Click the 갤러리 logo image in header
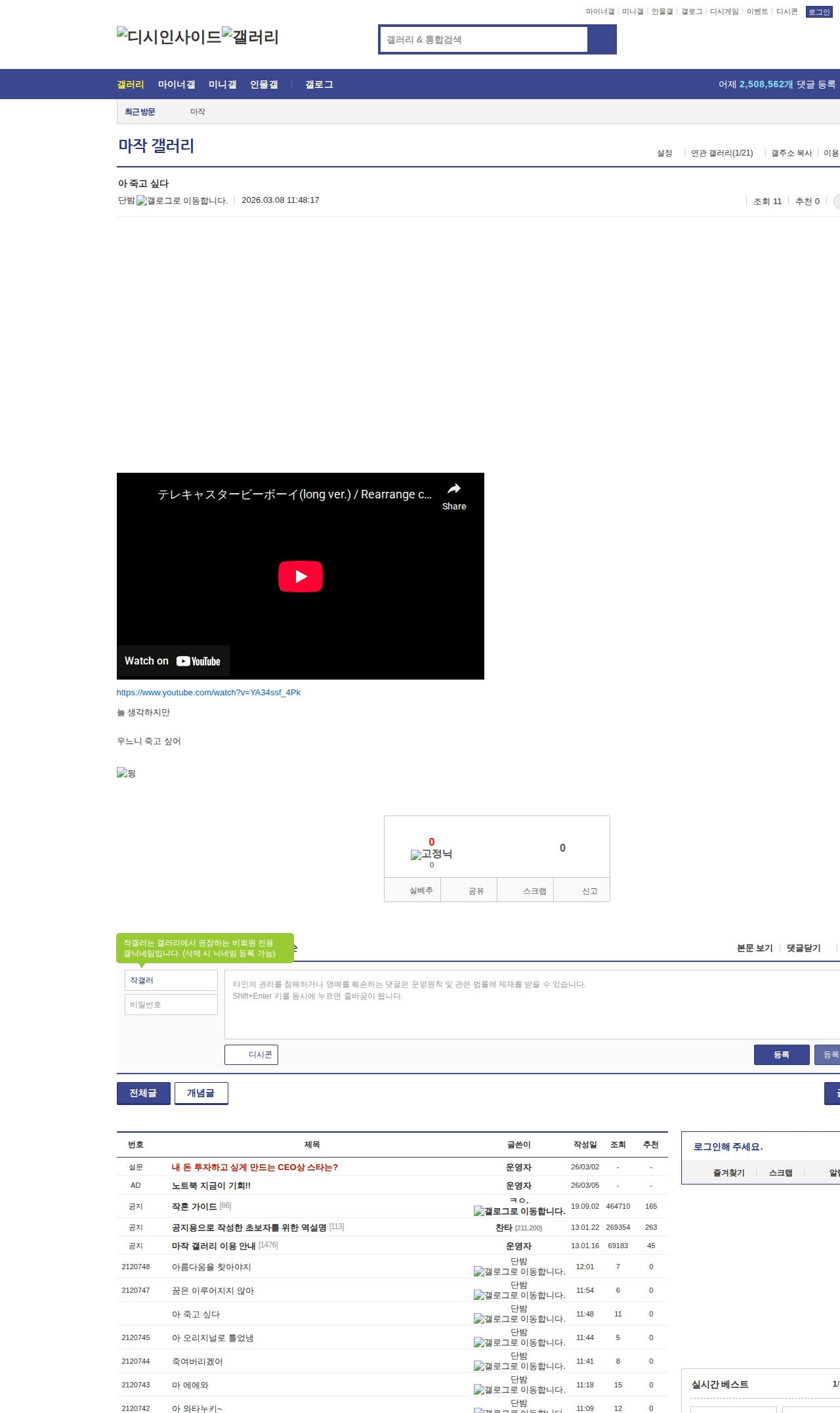Viewport: 840px width, 1413px height. [250, 36]
